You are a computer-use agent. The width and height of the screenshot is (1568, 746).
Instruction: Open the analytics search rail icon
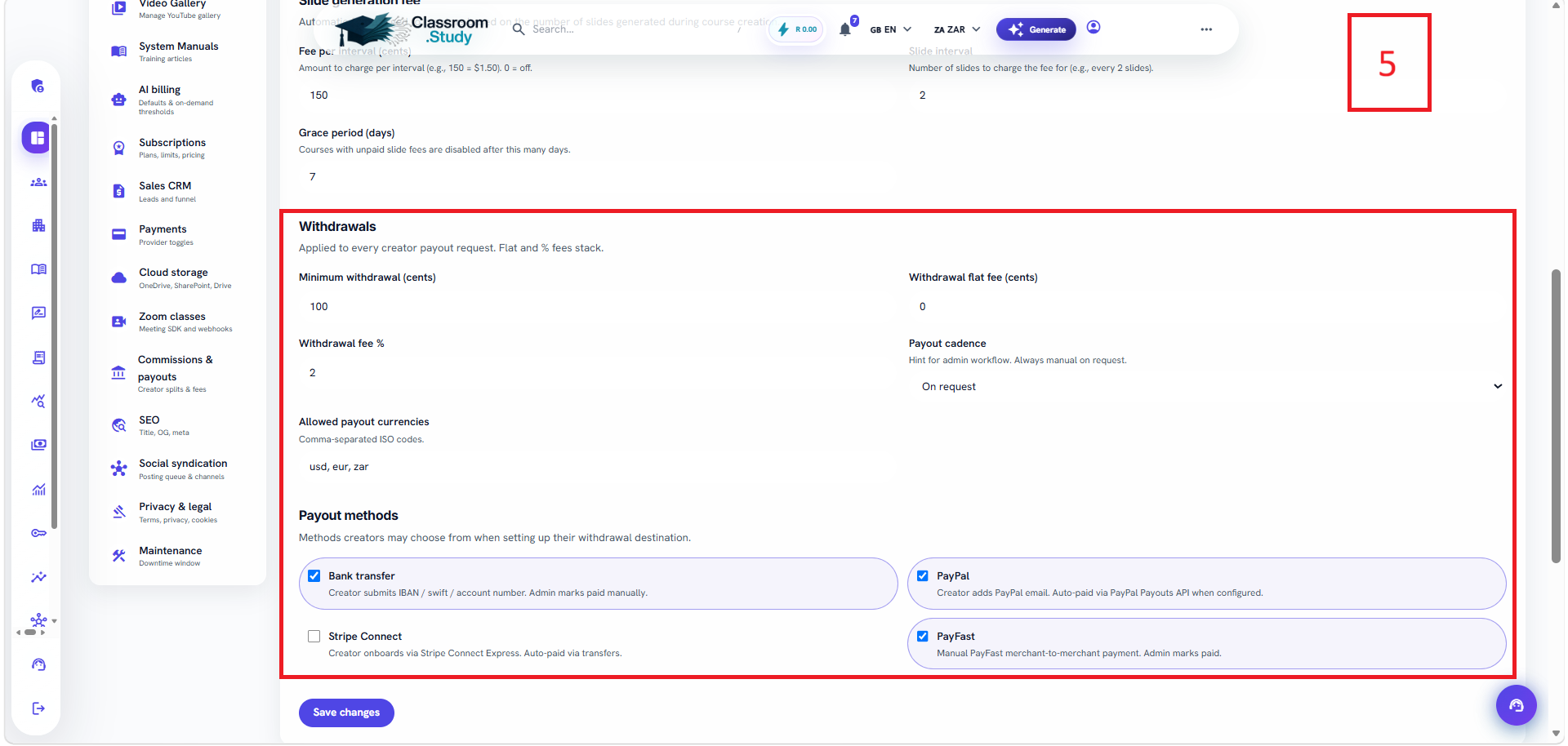pos(38,401)
